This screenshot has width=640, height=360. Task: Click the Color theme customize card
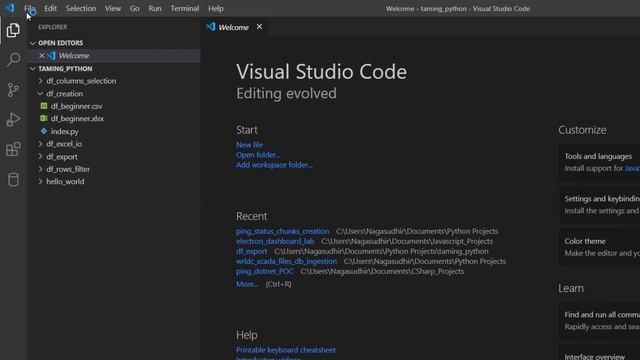tap(599, 247)
